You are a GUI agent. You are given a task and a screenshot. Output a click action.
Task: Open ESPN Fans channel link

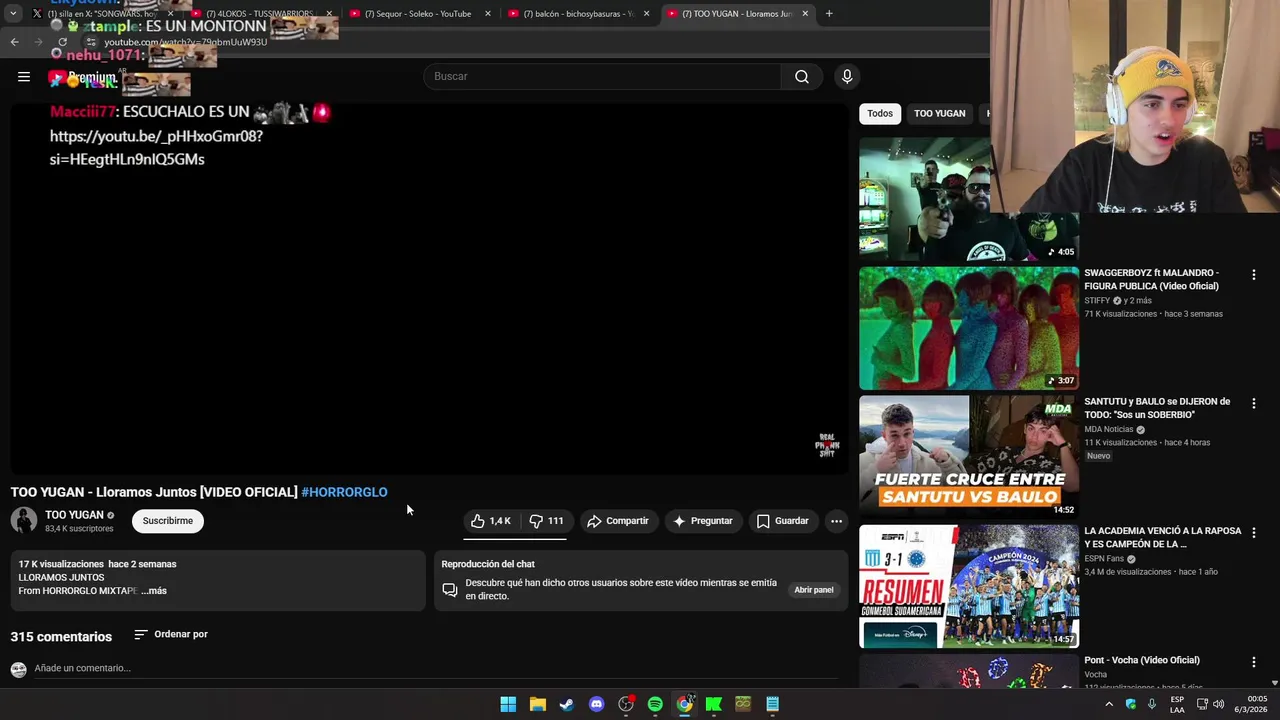(1104, 559)
